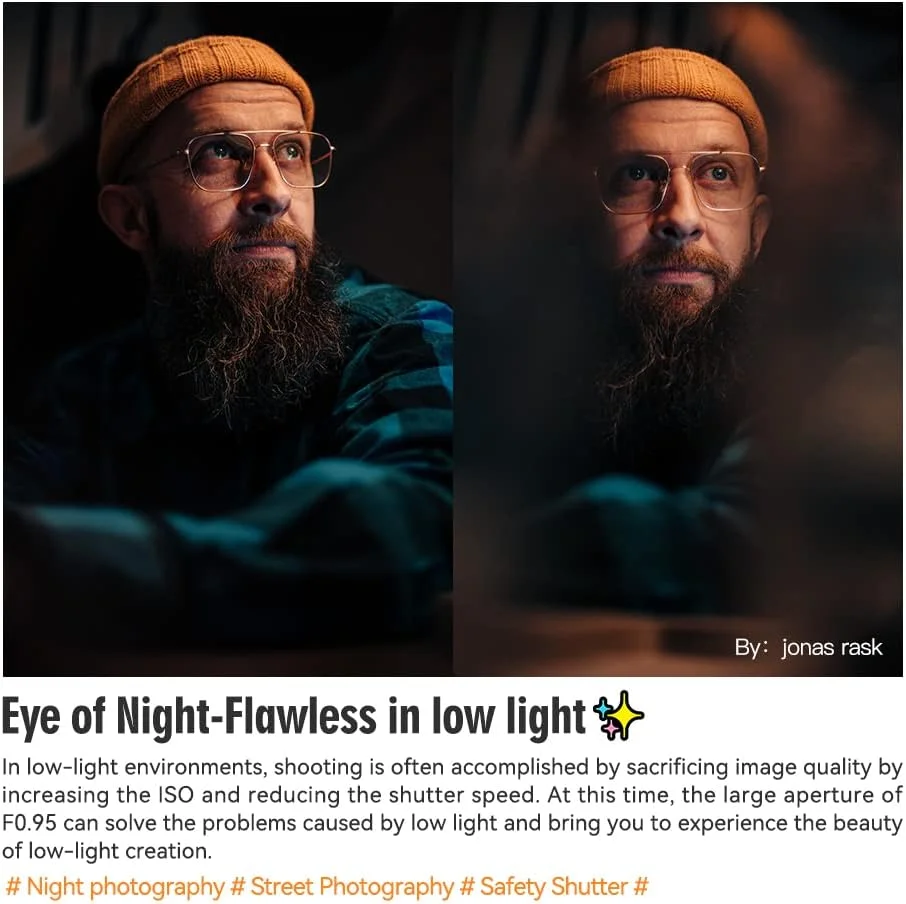Open the right blurred-foreground portrait photo

678,339
